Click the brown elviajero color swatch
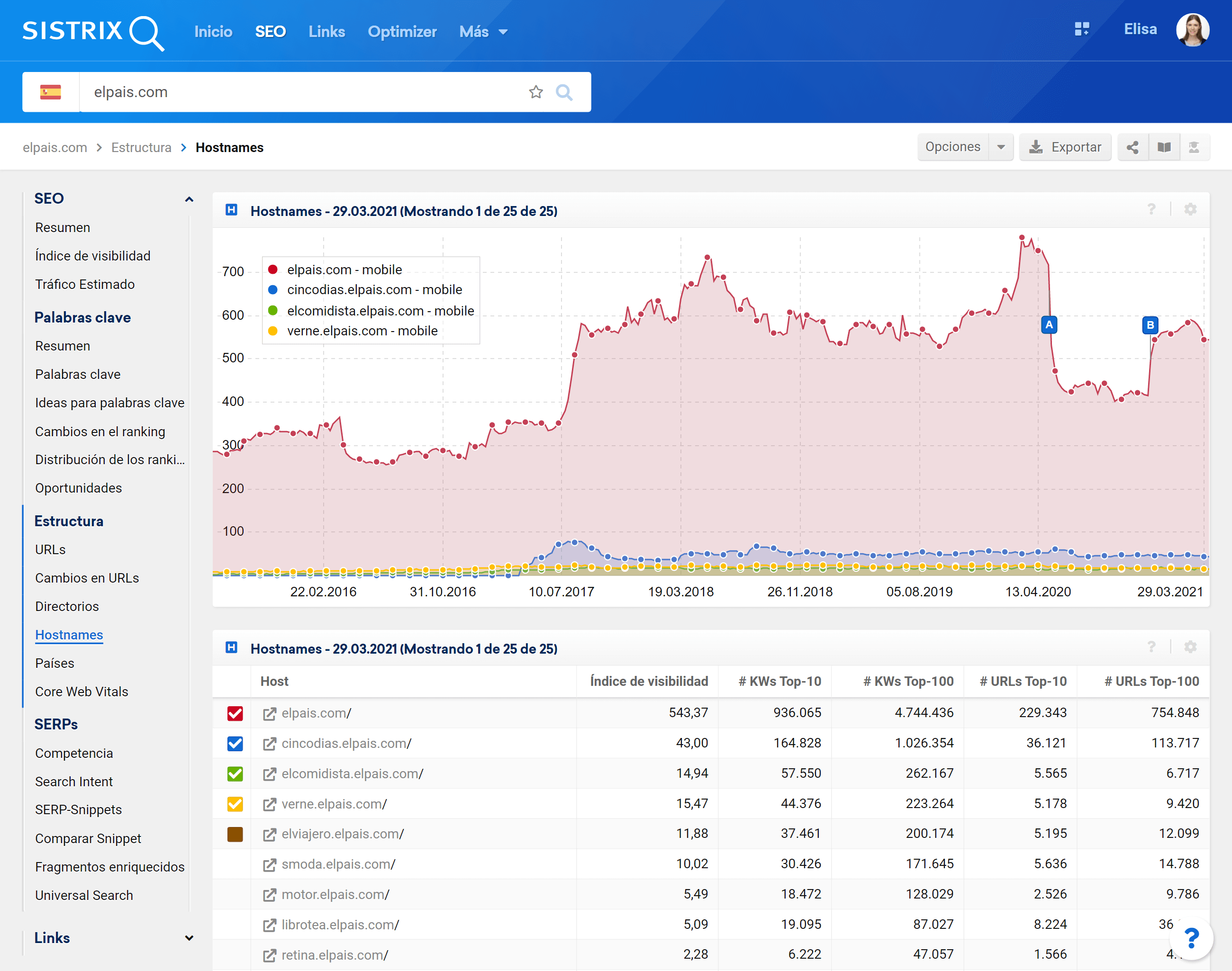 pos(235,834)
